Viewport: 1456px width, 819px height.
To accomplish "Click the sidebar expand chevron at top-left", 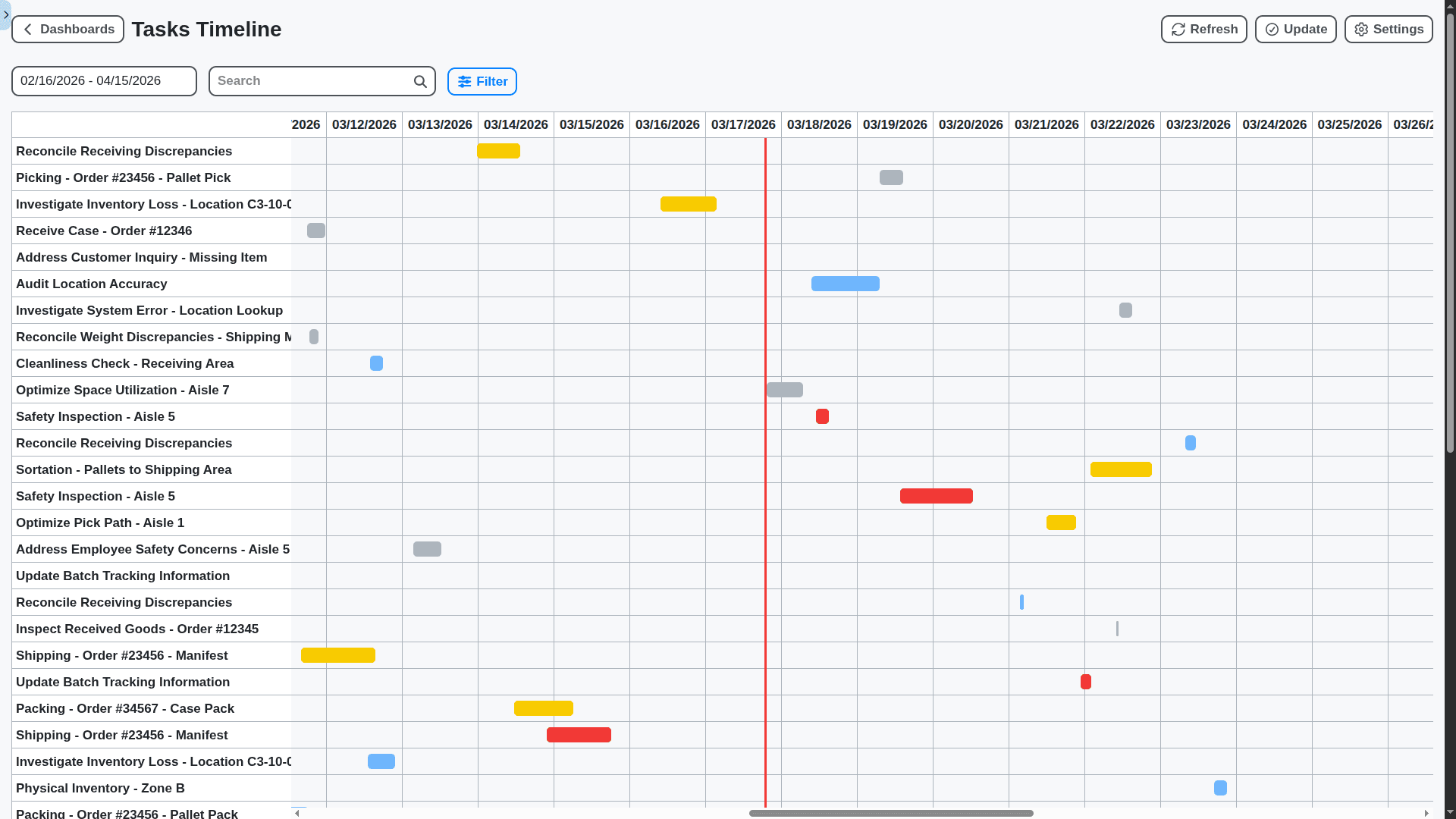I will coord(5,14).
